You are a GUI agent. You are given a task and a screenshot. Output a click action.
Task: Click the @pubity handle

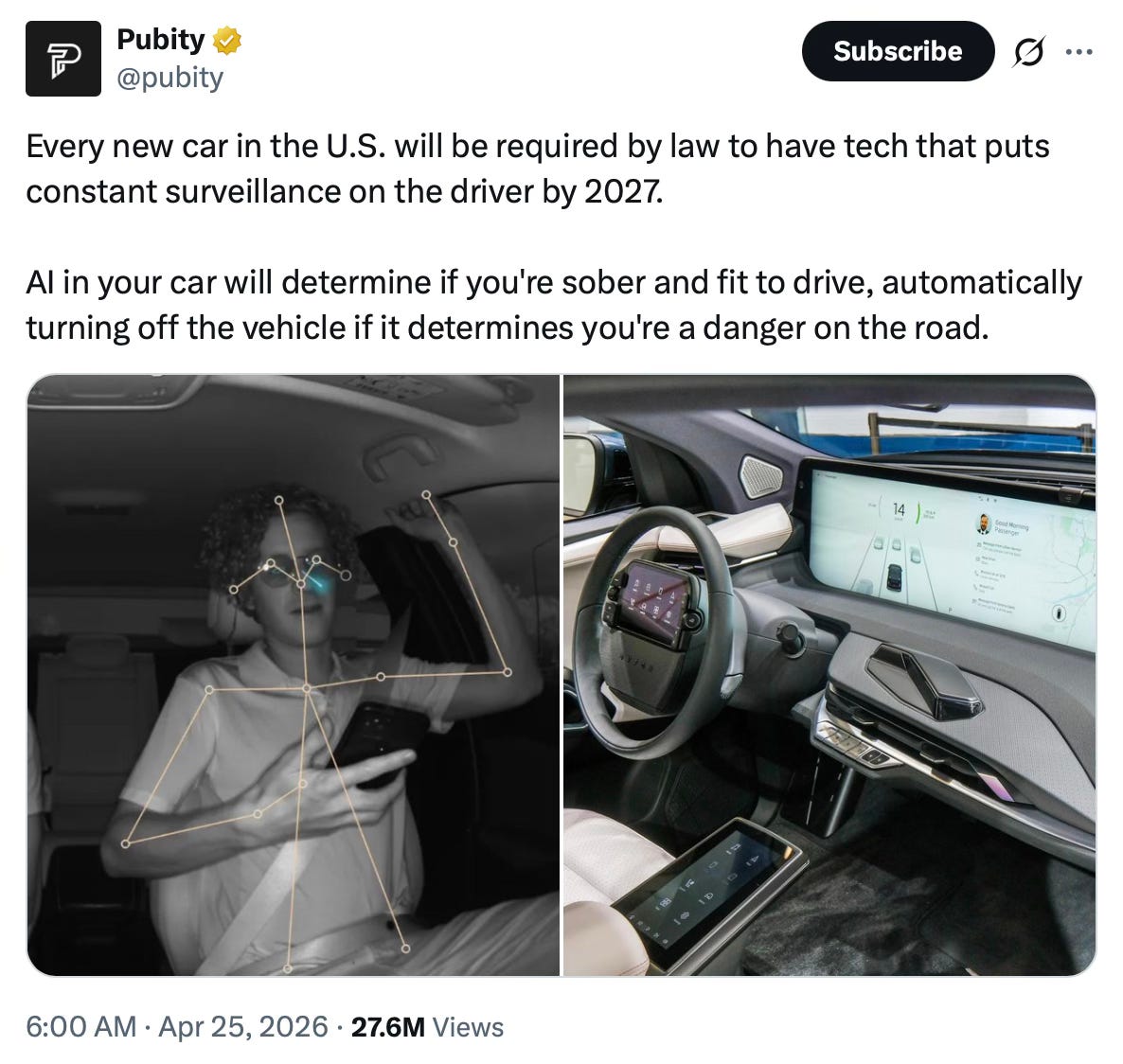click(170, 78)
